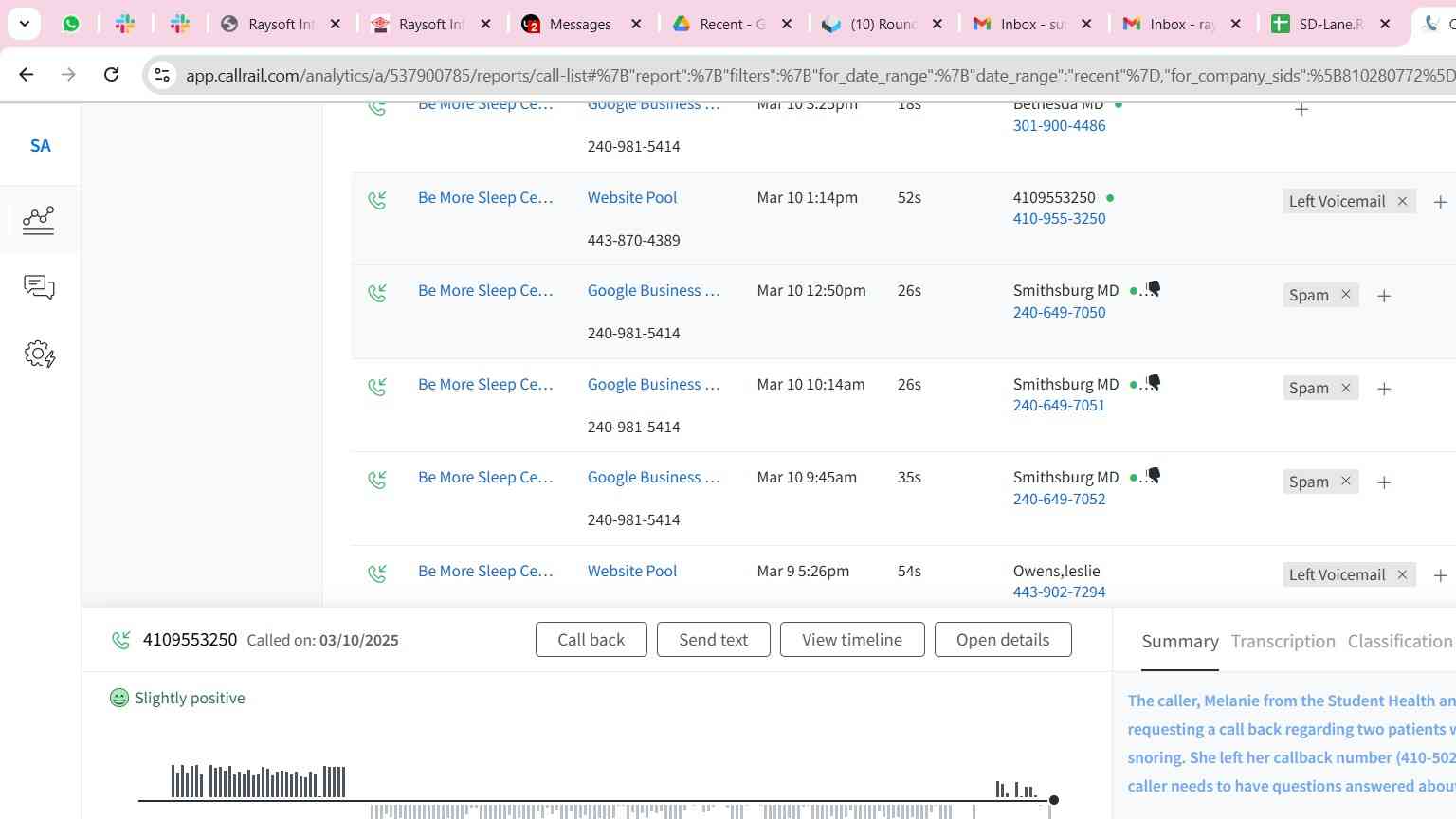This screenshot has height=819, width=1456.
Task: Select the Transcription tab
Action: pos(1283,642)
